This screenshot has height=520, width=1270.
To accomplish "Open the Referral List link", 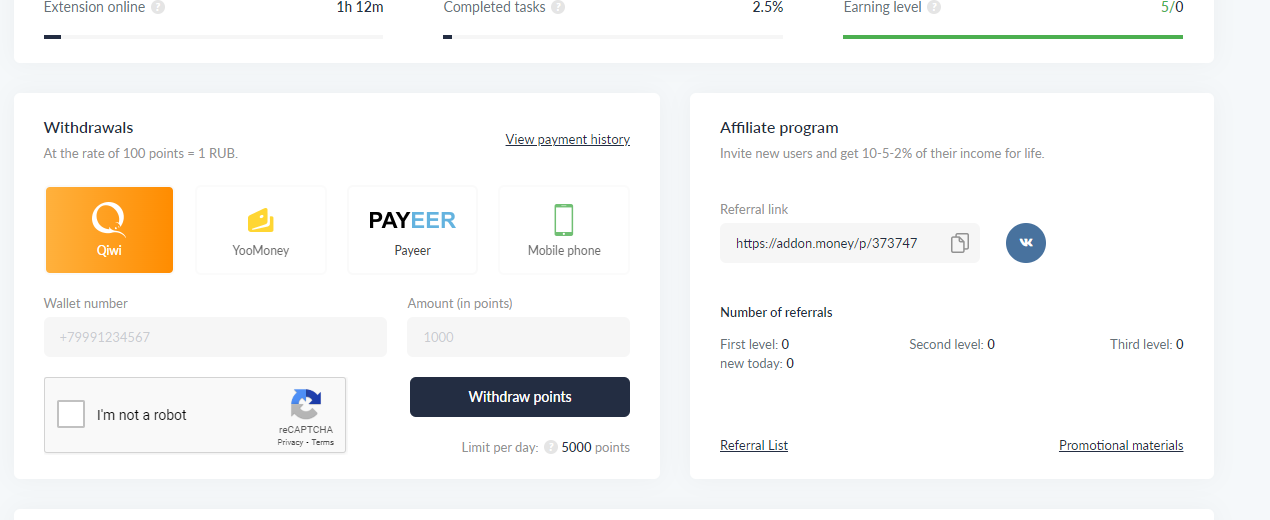I will 754,445.
